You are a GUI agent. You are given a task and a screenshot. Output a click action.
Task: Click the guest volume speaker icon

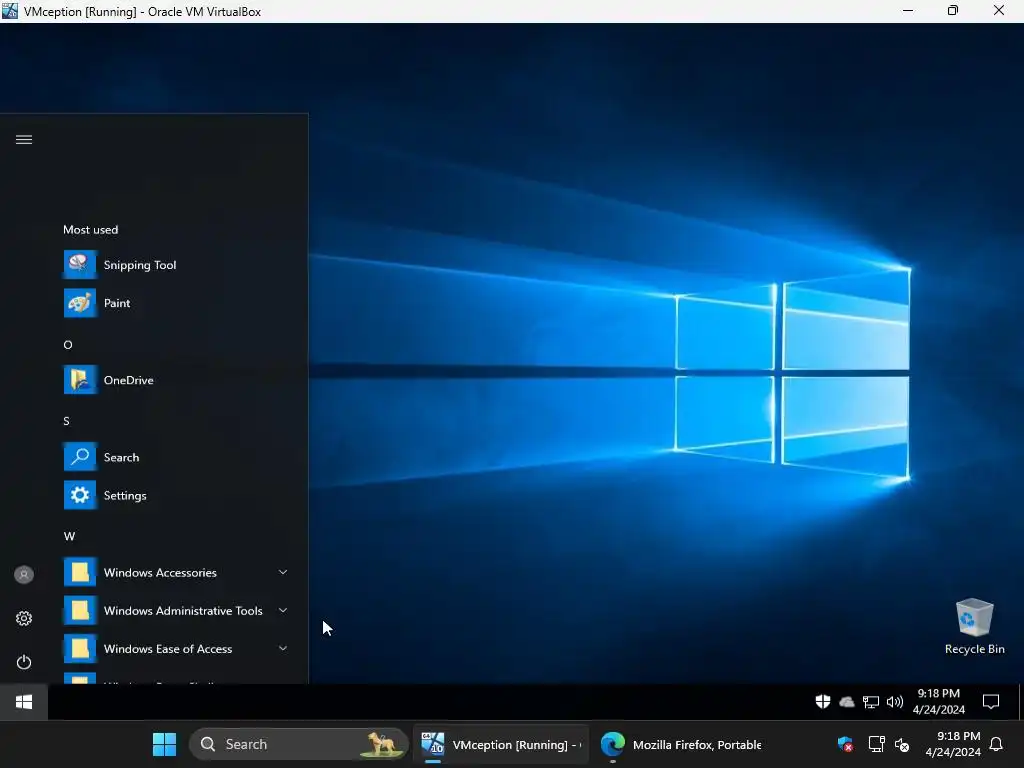[x=895, y=702]
